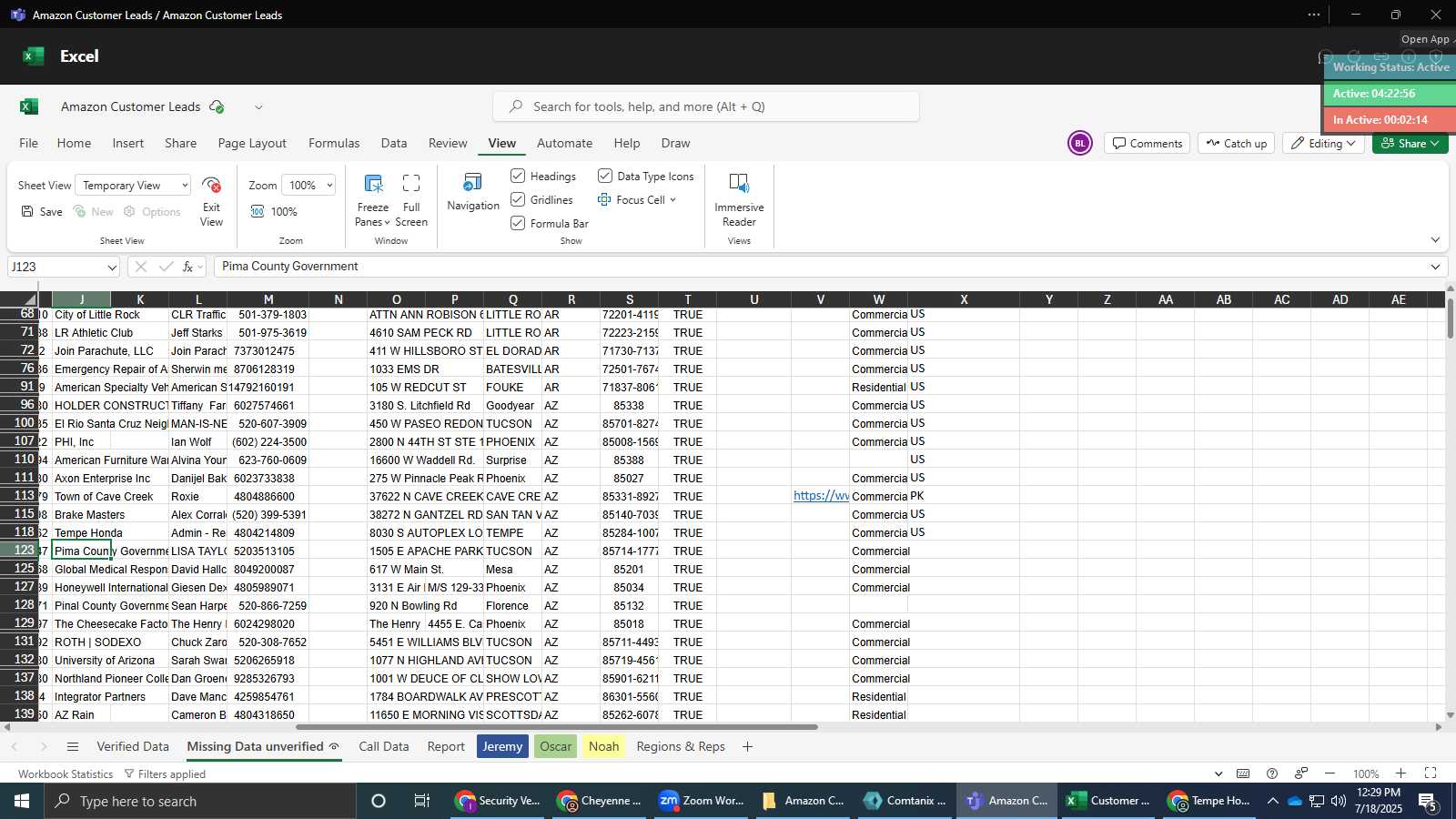
Task: Click the Excel logo beside the file name
Action: click(x=29, y=106)
